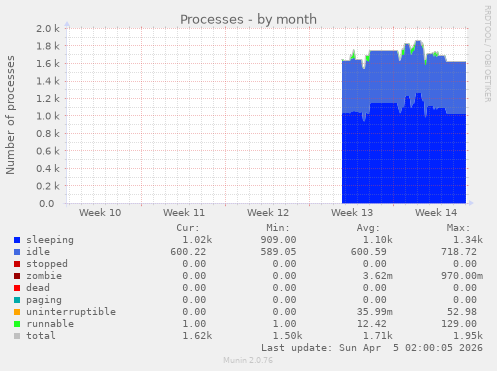Click the 'Week 12' axis label
The height and width of the screenshot is (371, 497).
tap(268, 213)
